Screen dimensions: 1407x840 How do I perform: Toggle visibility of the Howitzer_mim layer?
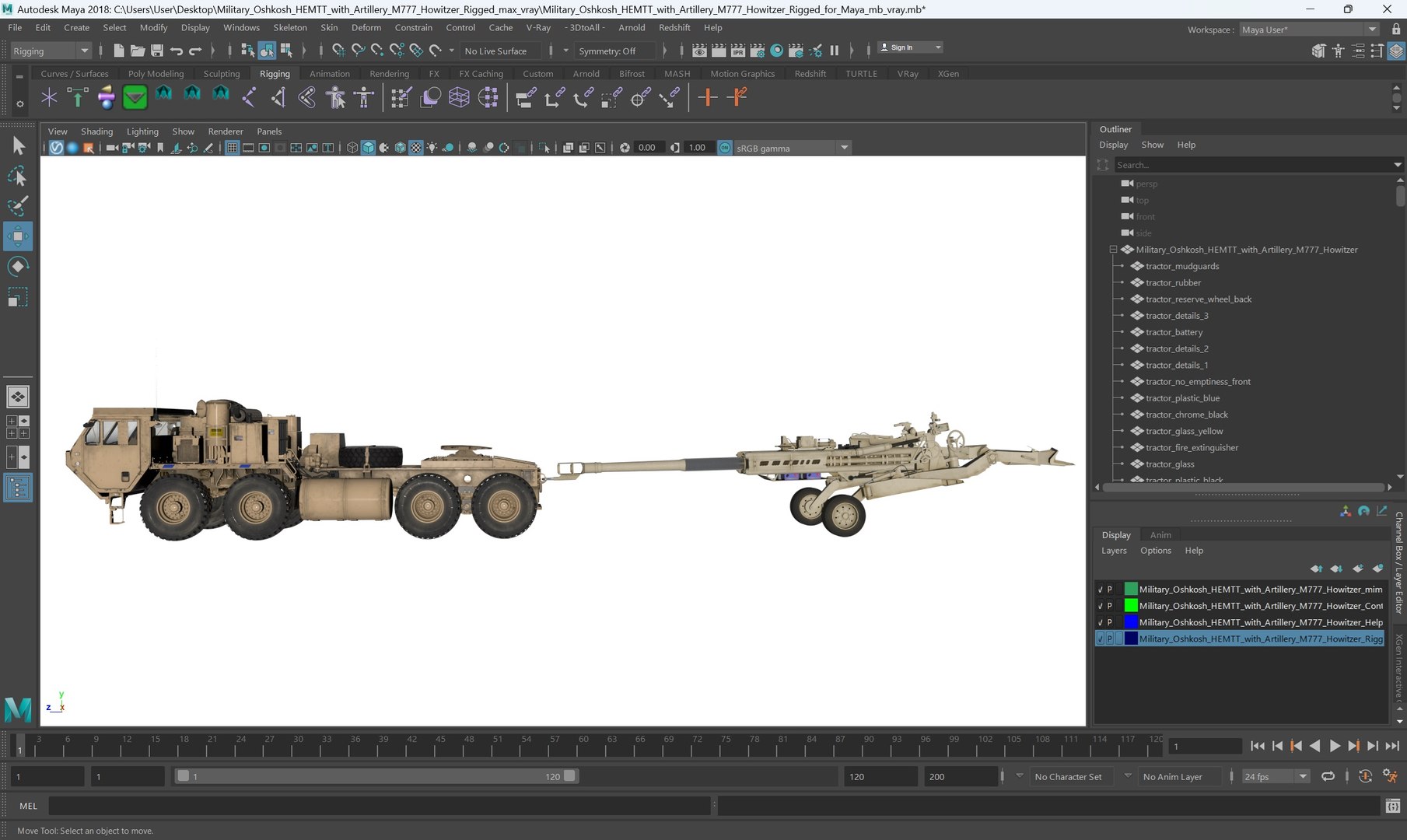[1100, 590]
